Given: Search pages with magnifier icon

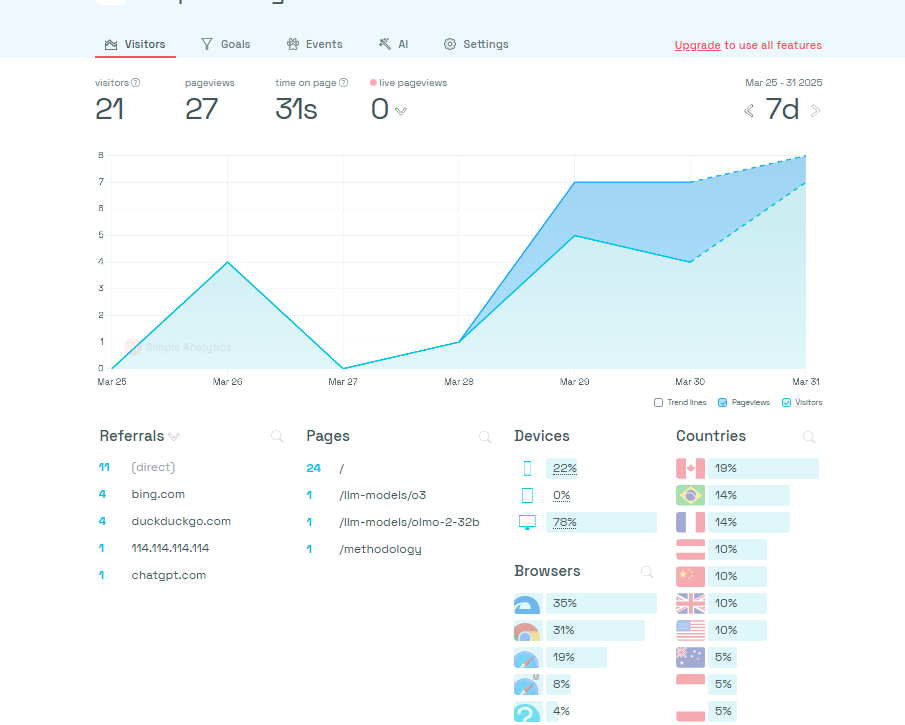Looking at the screenshot, I should [485, 437].
